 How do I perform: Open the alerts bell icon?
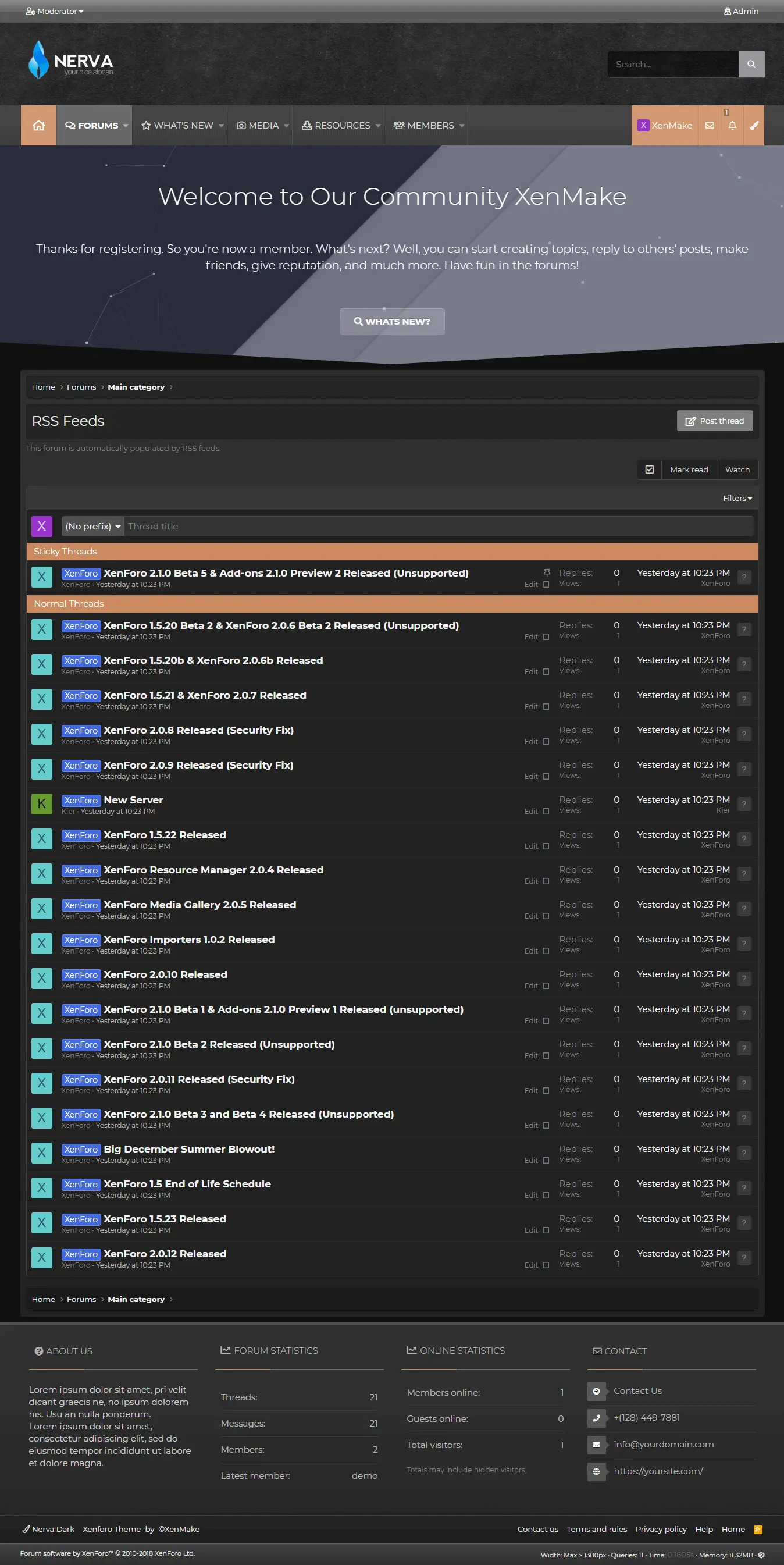pyautogui.click(x=732, y=125)
